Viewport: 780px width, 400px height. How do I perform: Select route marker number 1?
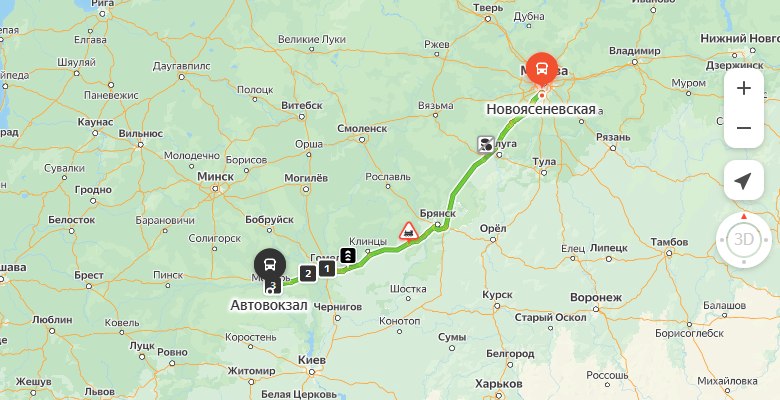(327, 269)
